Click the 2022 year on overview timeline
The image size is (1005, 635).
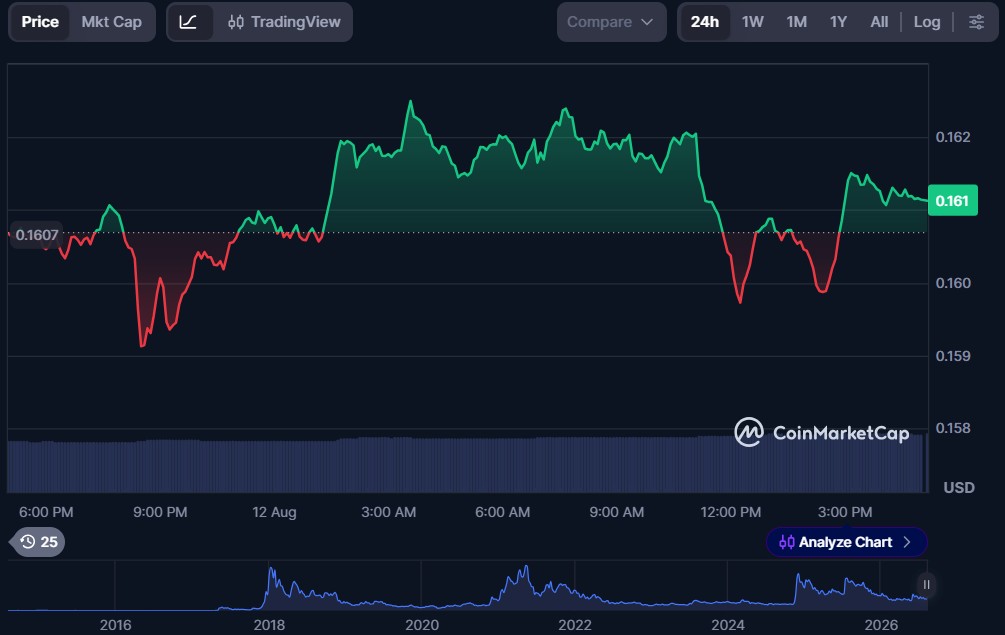click(575, 625)
